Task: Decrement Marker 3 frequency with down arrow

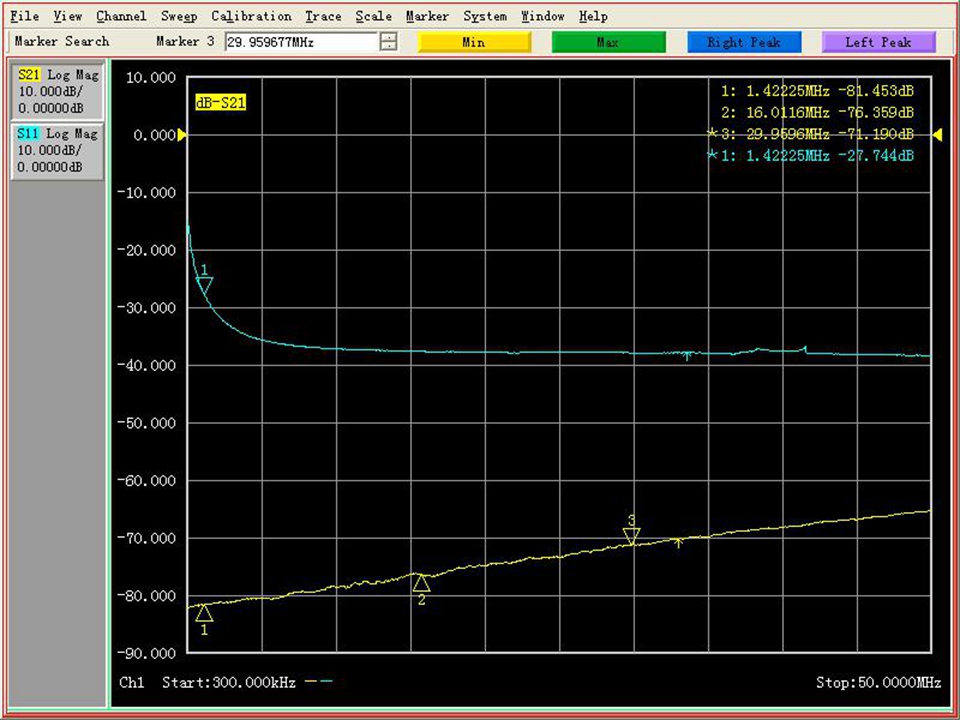Action: (389, 46)
